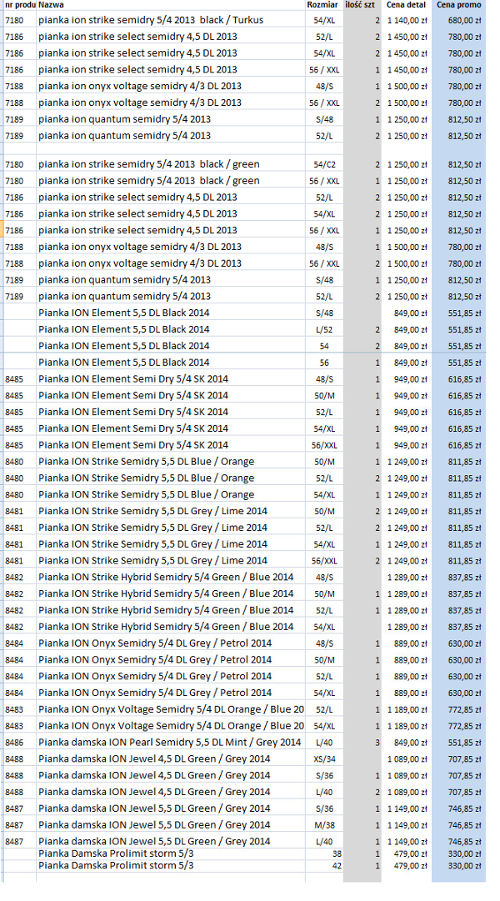Click the "XS/34" size cell
The image size is (500, 901).
[x=324, y=760]
